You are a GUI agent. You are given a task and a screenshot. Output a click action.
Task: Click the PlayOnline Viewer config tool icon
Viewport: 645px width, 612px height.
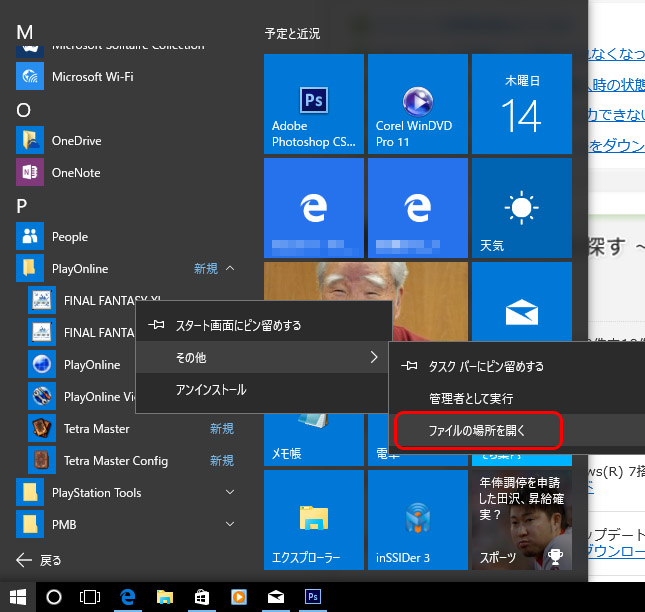(42, 396)
